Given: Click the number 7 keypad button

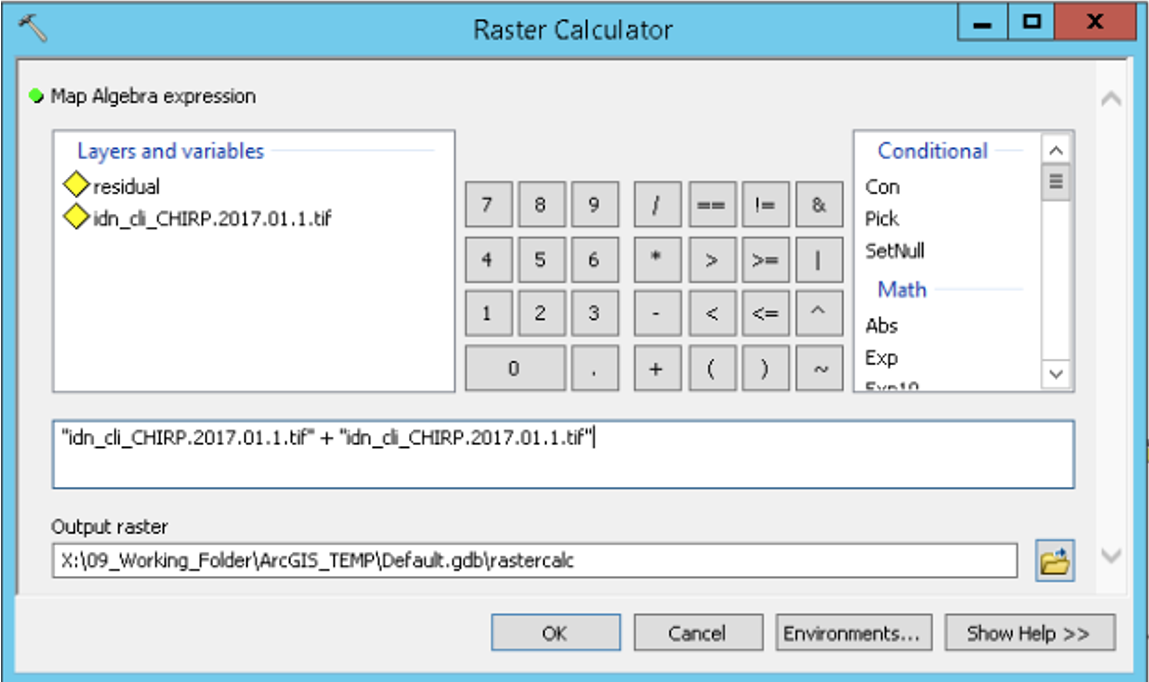Looking at the screenshot, I should (x=487, y=205).
